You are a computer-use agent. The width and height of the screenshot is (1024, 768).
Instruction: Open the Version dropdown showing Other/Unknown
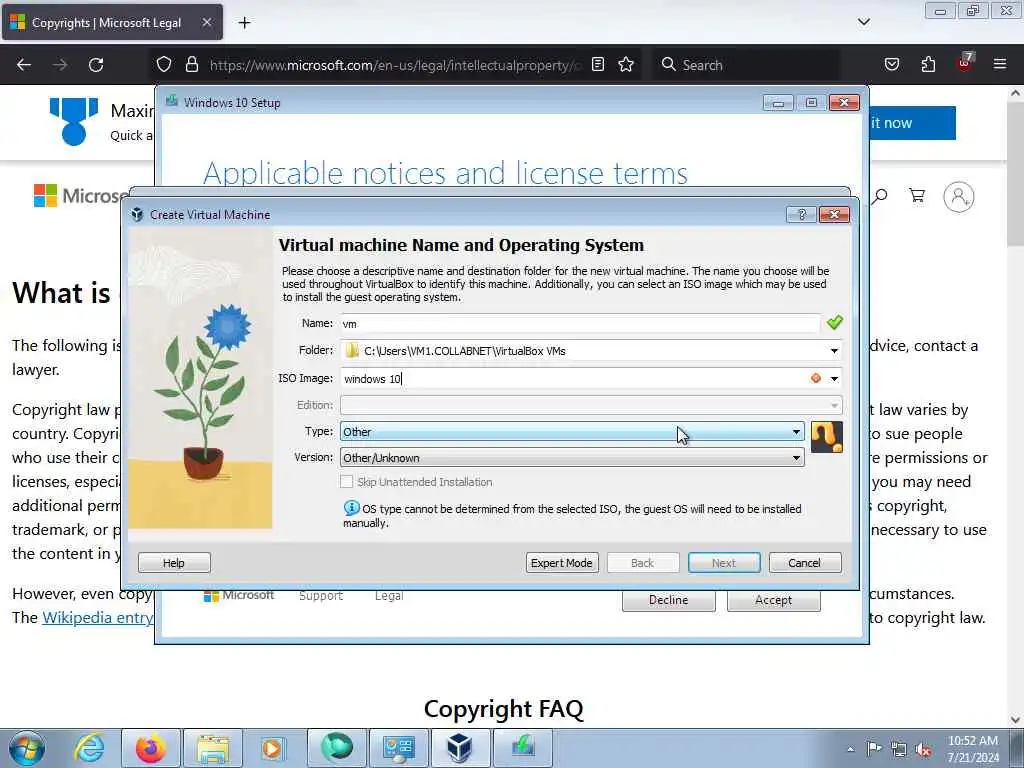click(572, 458)
